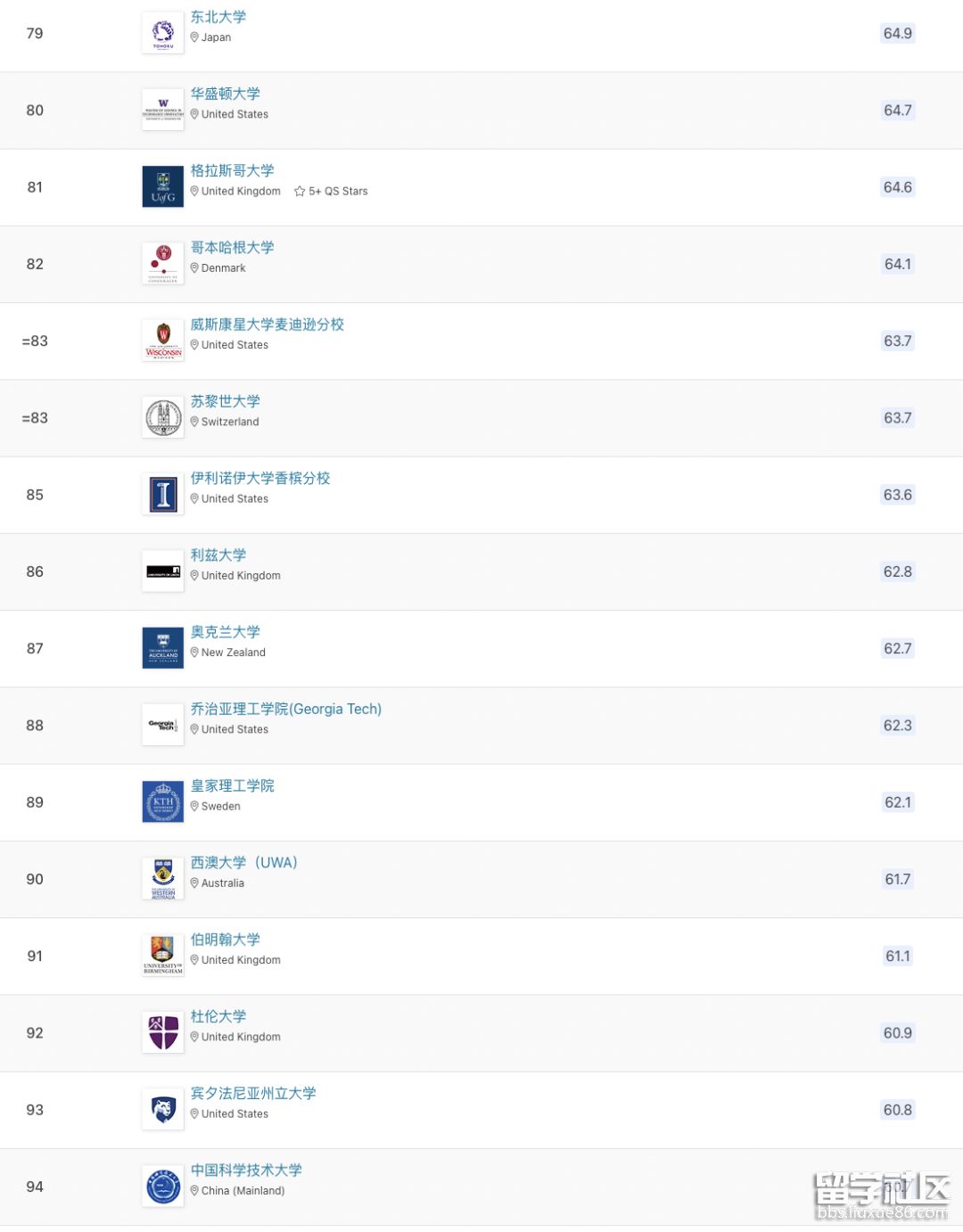Open the 西澳大学（UWA）link
Viewport: 963px width, 1232px height.
(243, 862)
